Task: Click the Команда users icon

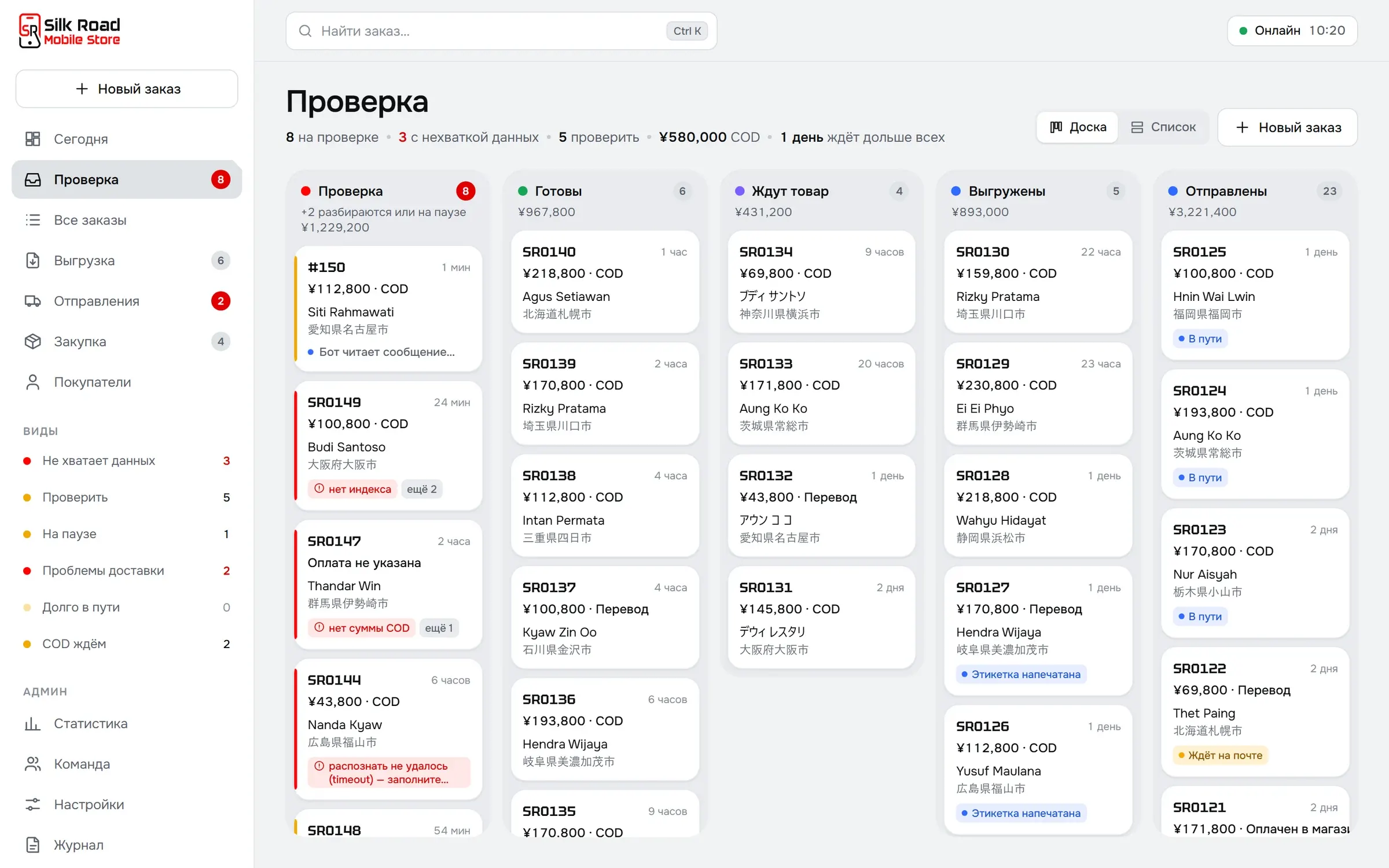Action: [x=33, y=764]
